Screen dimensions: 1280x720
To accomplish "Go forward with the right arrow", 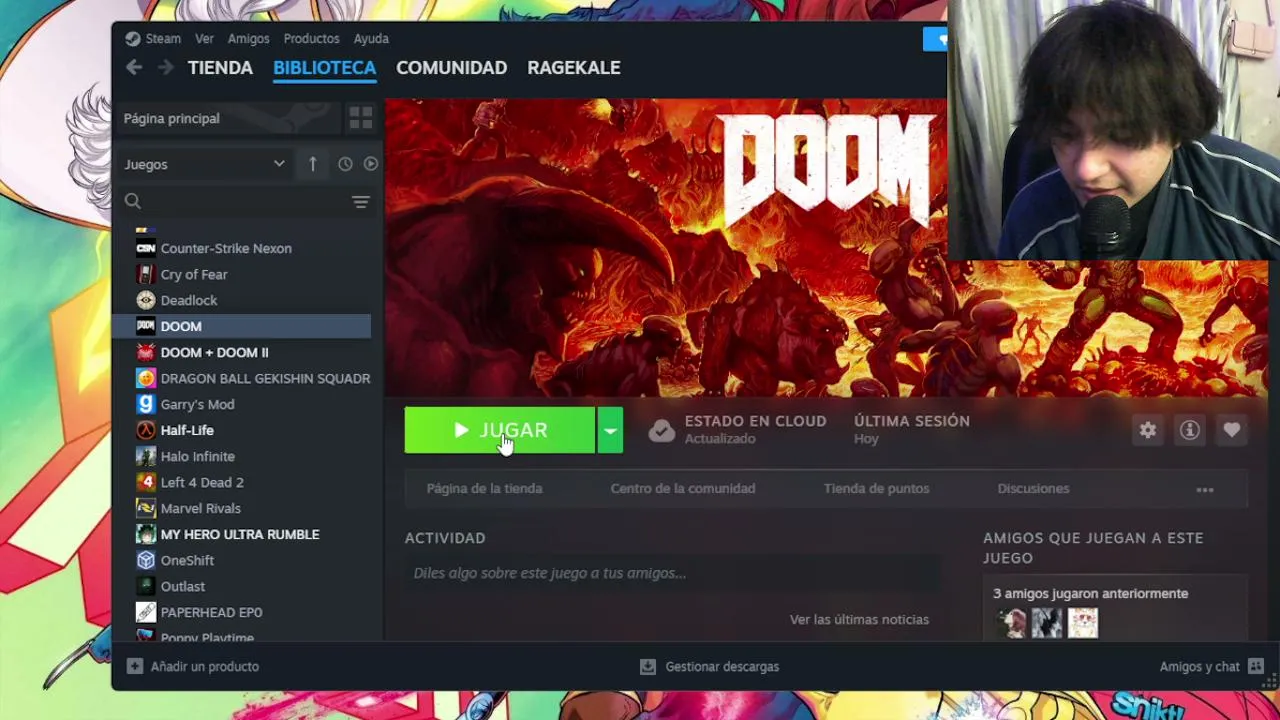I will click(x=166, y=67).
